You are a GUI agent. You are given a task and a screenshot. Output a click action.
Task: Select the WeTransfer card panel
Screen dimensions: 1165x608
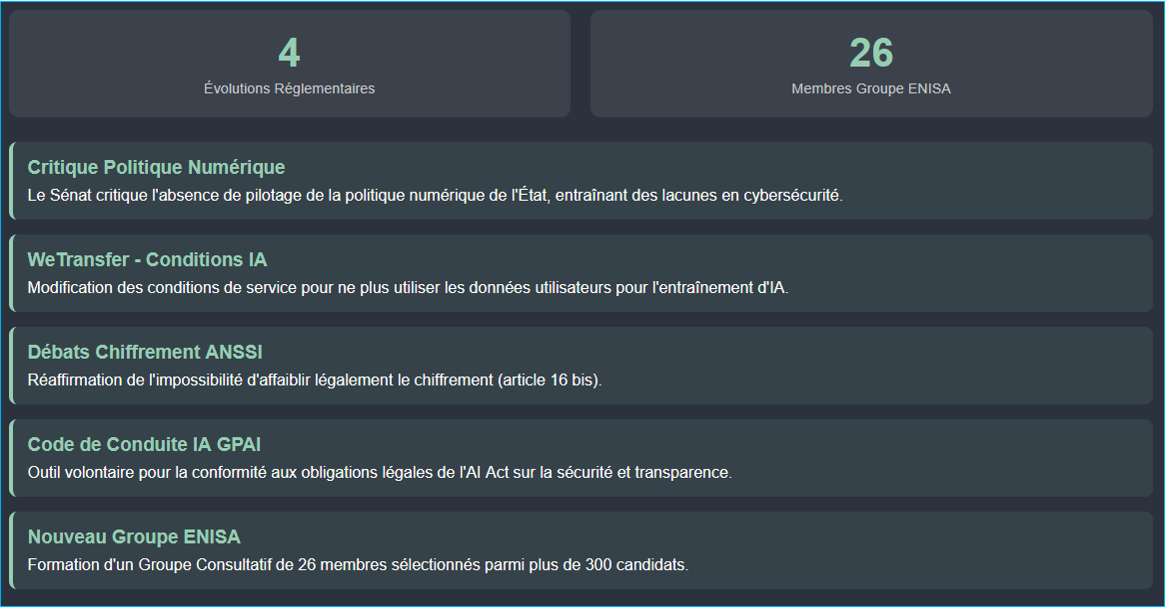coord(581,273)
